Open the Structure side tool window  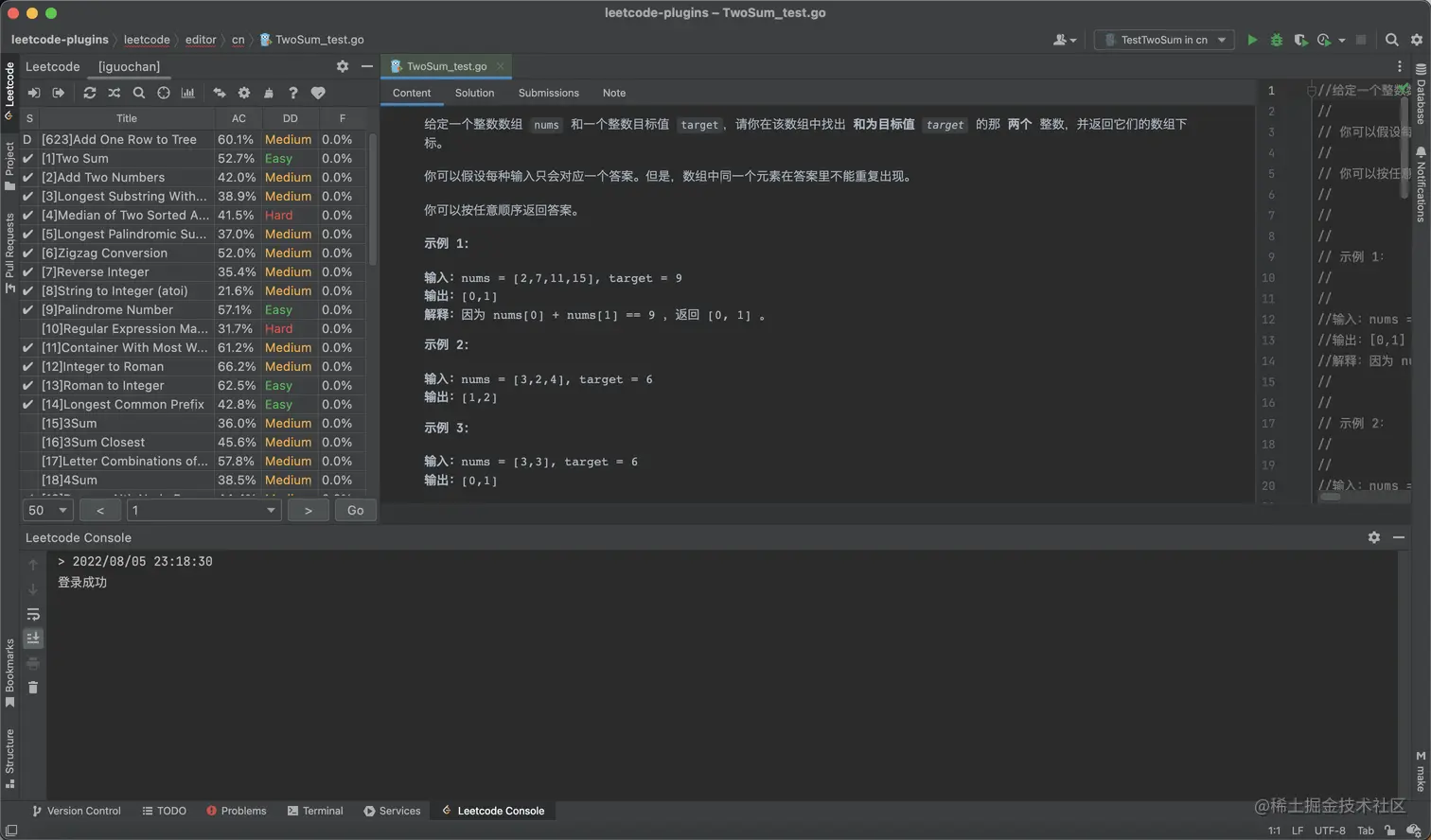pos(9,759)
